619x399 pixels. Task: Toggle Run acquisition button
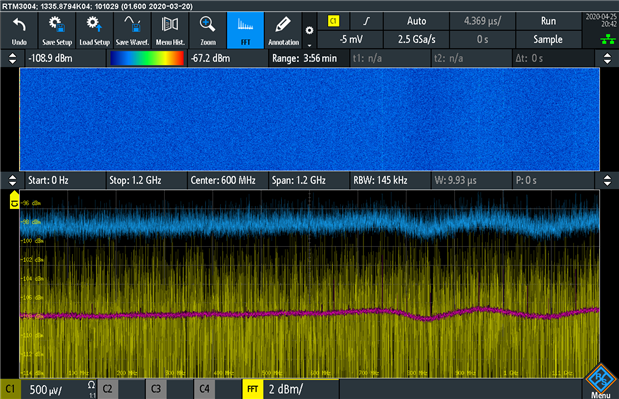(548, 21)
